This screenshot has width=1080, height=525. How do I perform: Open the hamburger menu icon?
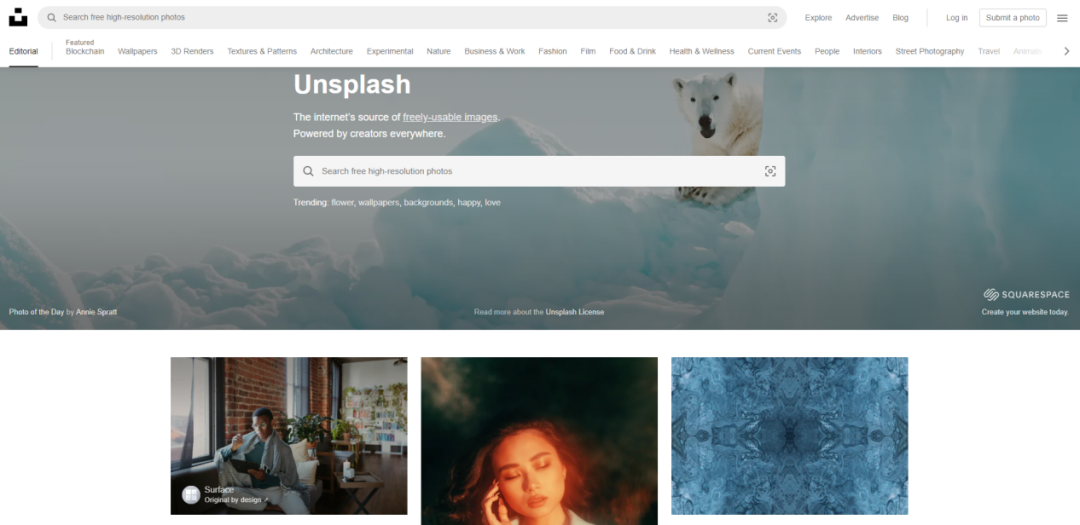[1062, 18]
